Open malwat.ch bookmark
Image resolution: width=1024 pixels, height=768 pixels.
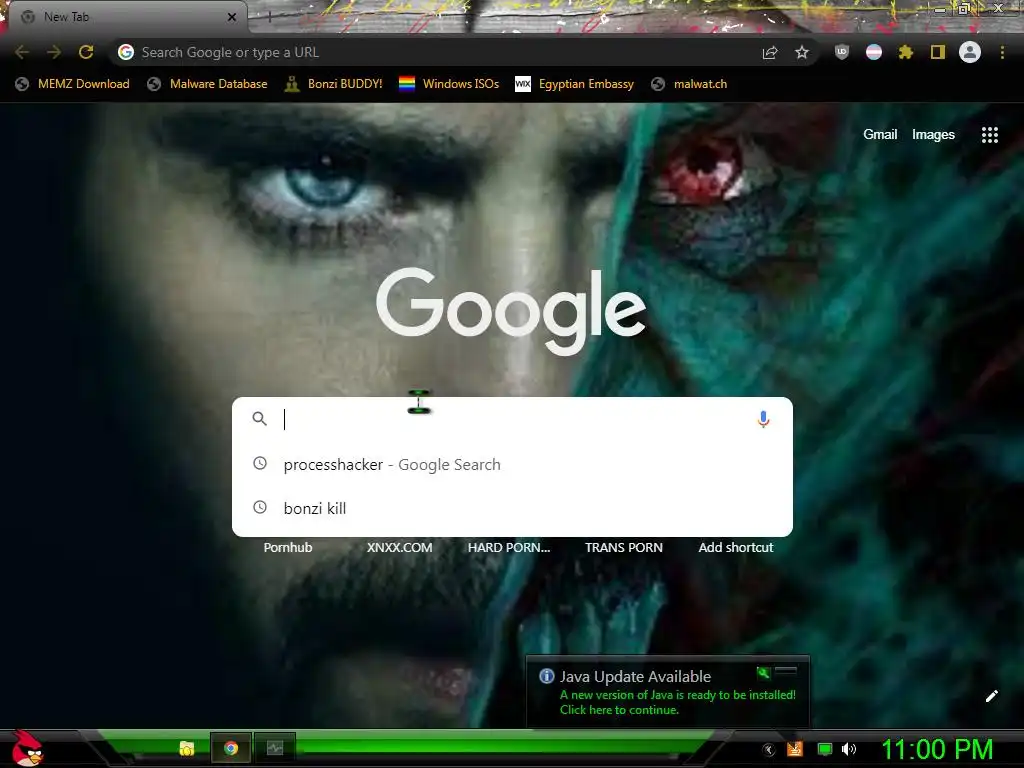689,84
